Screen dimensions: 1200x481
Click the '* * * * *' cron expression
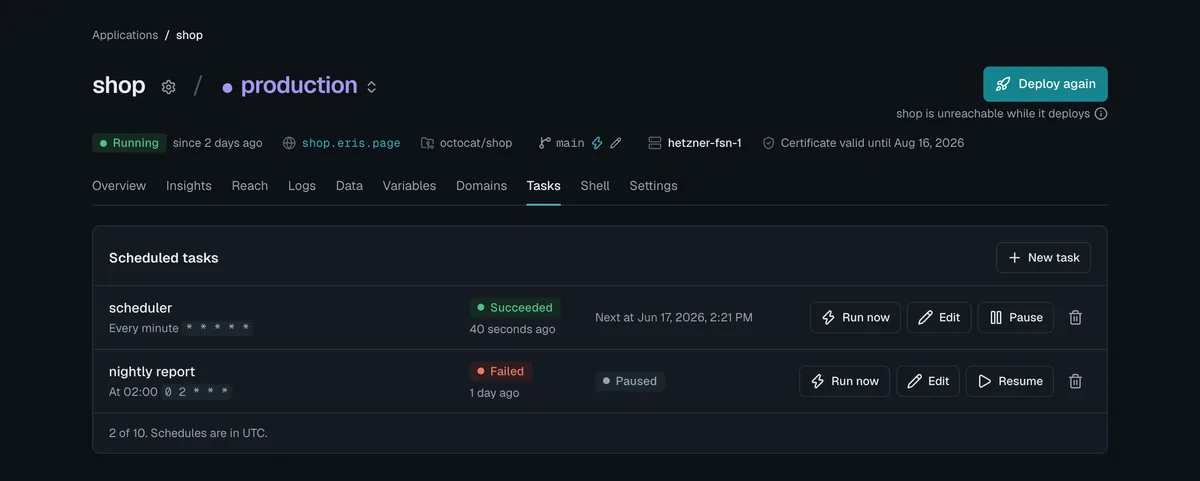tap(218, 328)
